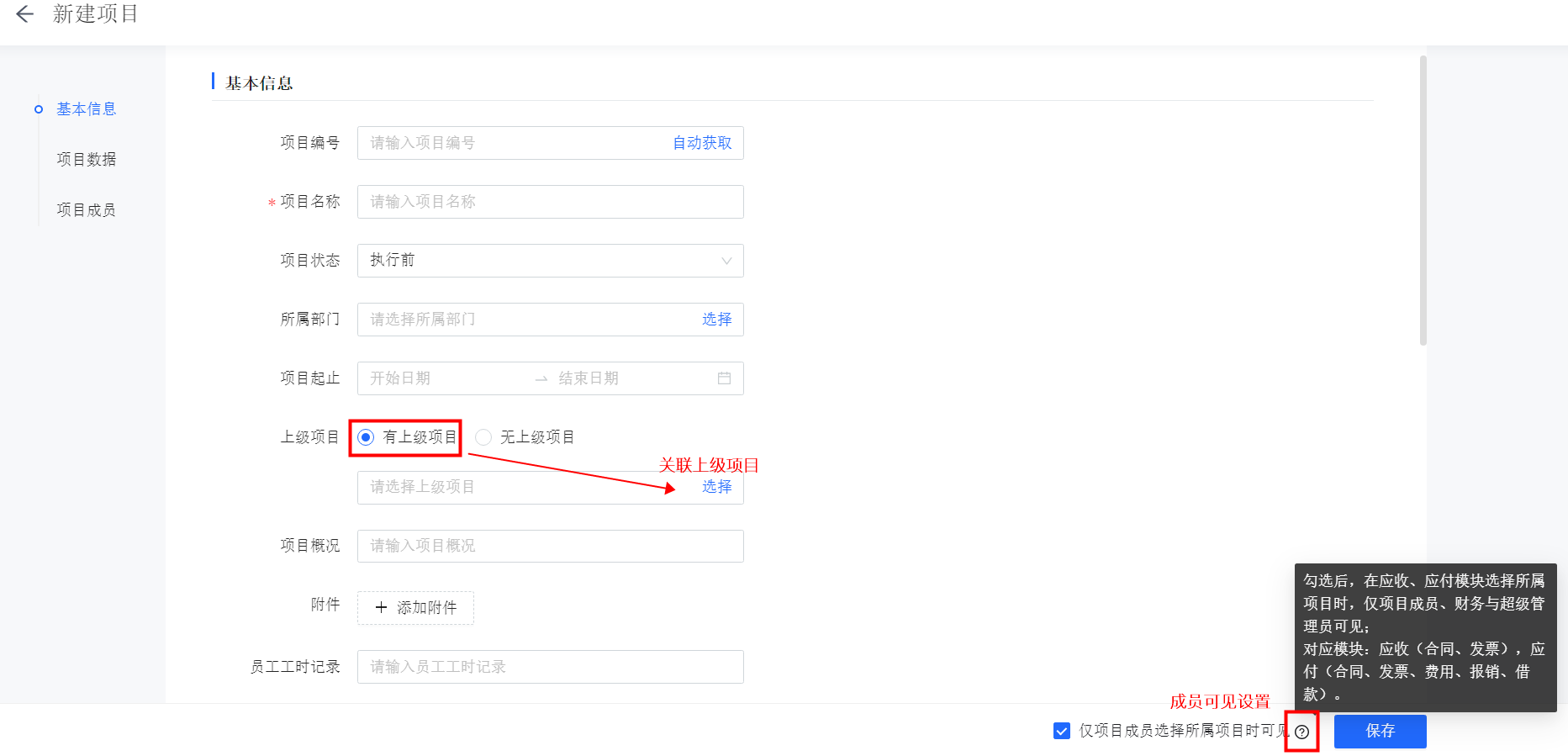Uncheck 仅项目成员选择所属项目时可见 checkbox
Image resolution: width=1568 pixels, height=756 pixels.
1062,731
